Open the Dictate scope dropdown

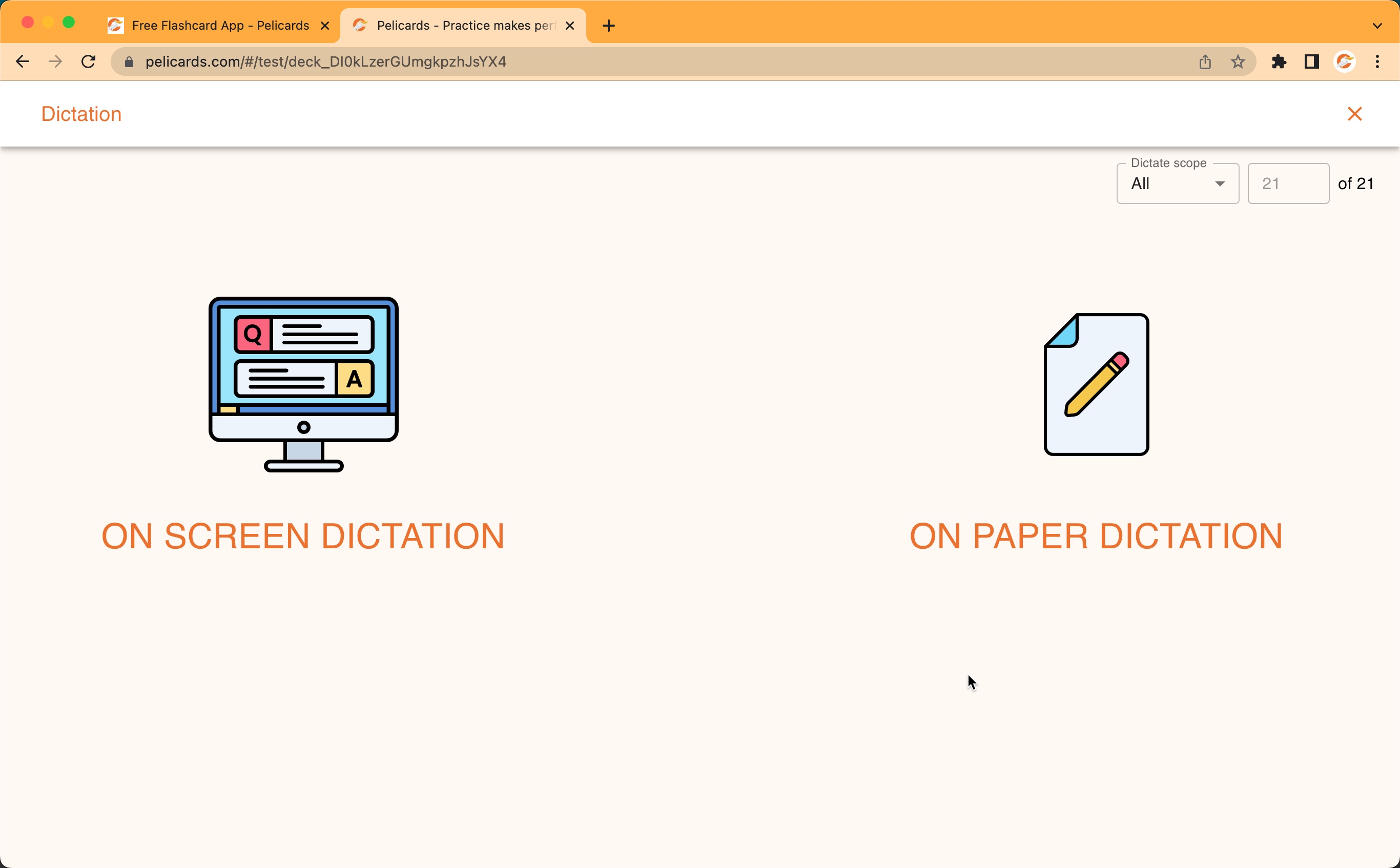1177,184
